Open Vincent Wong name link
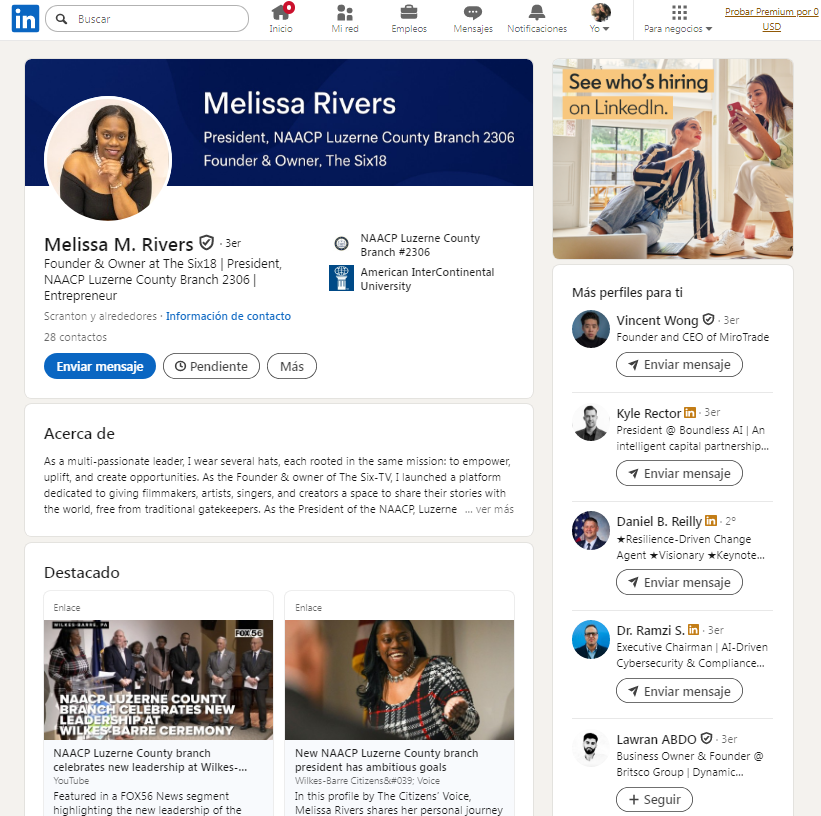The width and height of the screenshot is (821, 816). pos(657,320)
